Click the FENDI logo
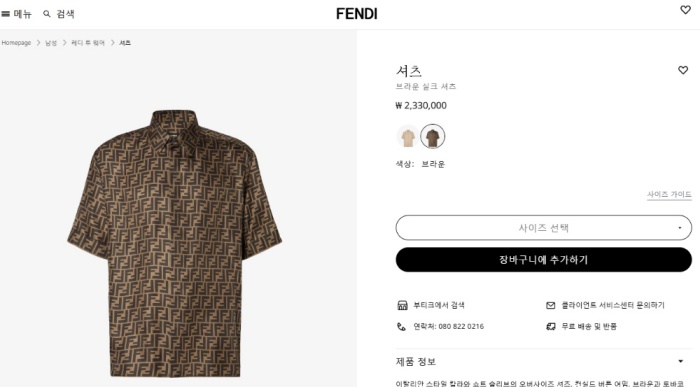 point(357,14)
